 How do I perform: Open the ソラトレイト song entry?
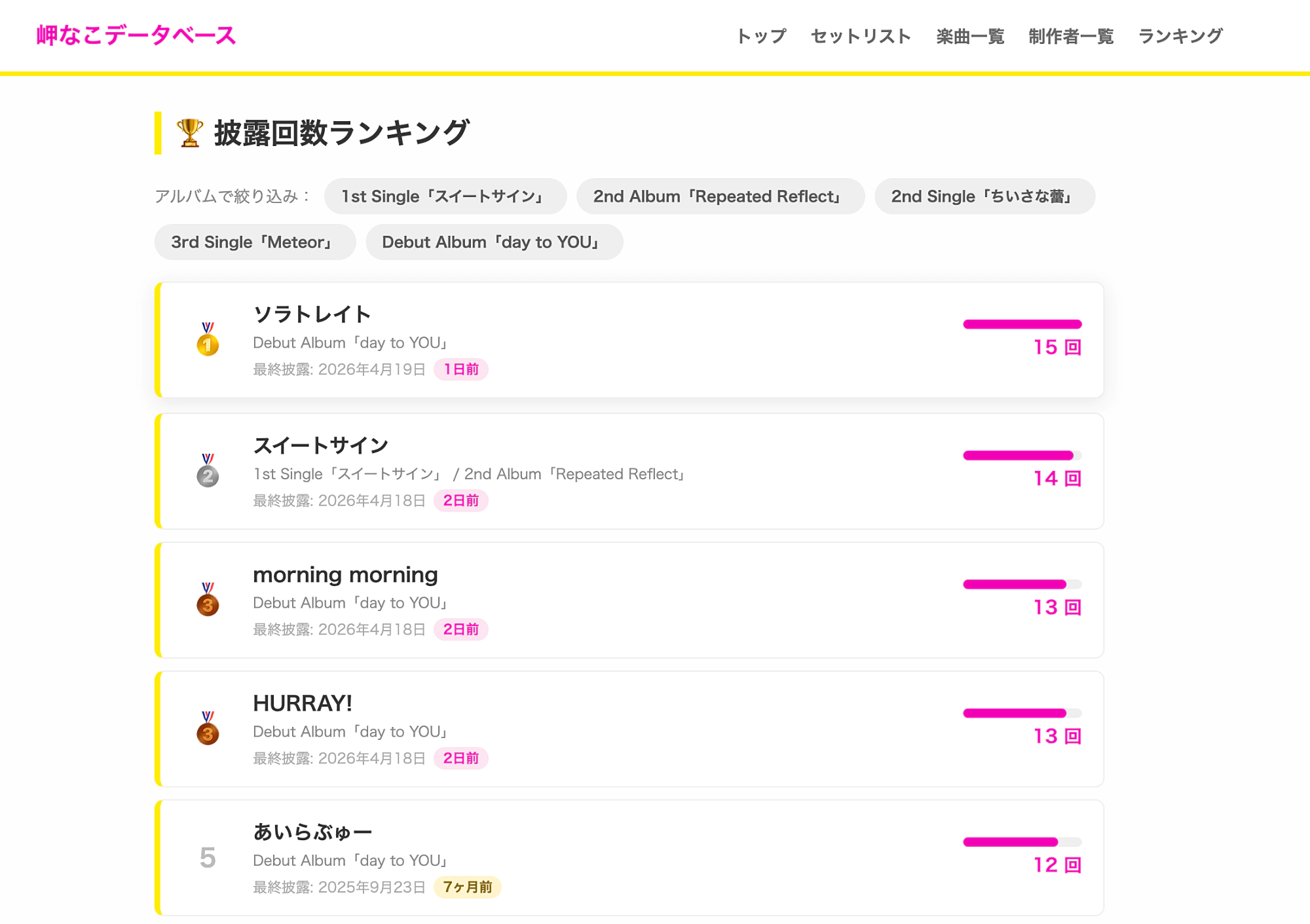tap(312, 314)
